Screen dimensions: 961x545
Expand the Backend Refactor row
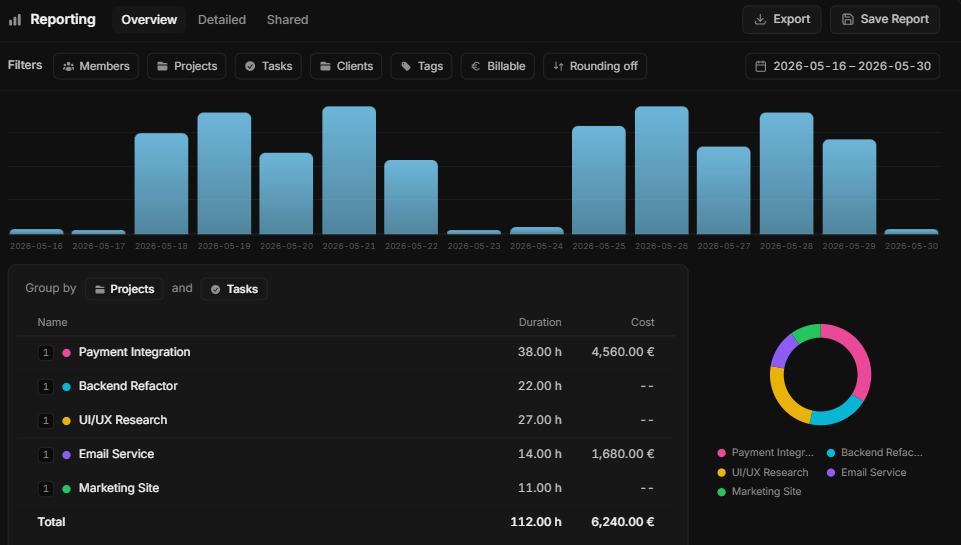pos(45,387)
